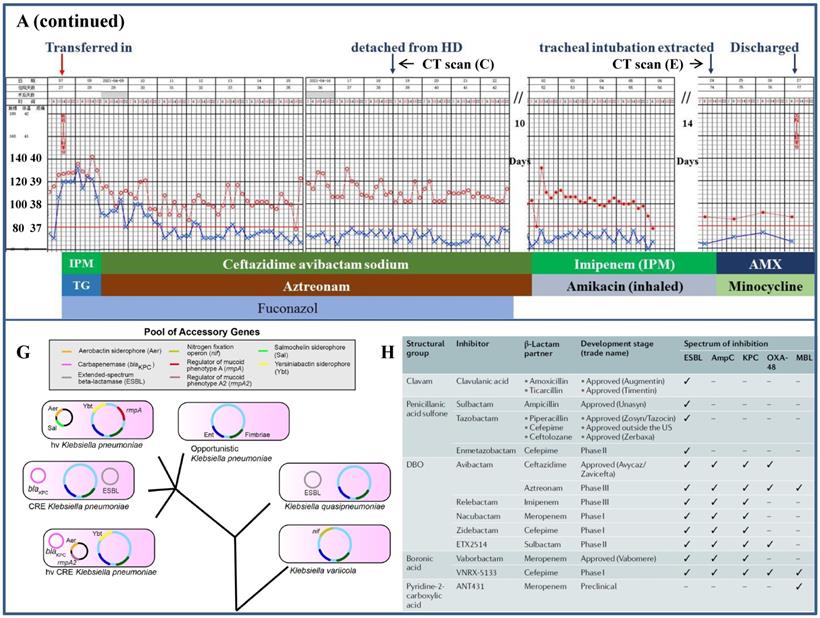Click the 'Amikacin (inhaled)' treatment bar
The width and height of the screenshot is (820, 618).
(x=624, y=285)
